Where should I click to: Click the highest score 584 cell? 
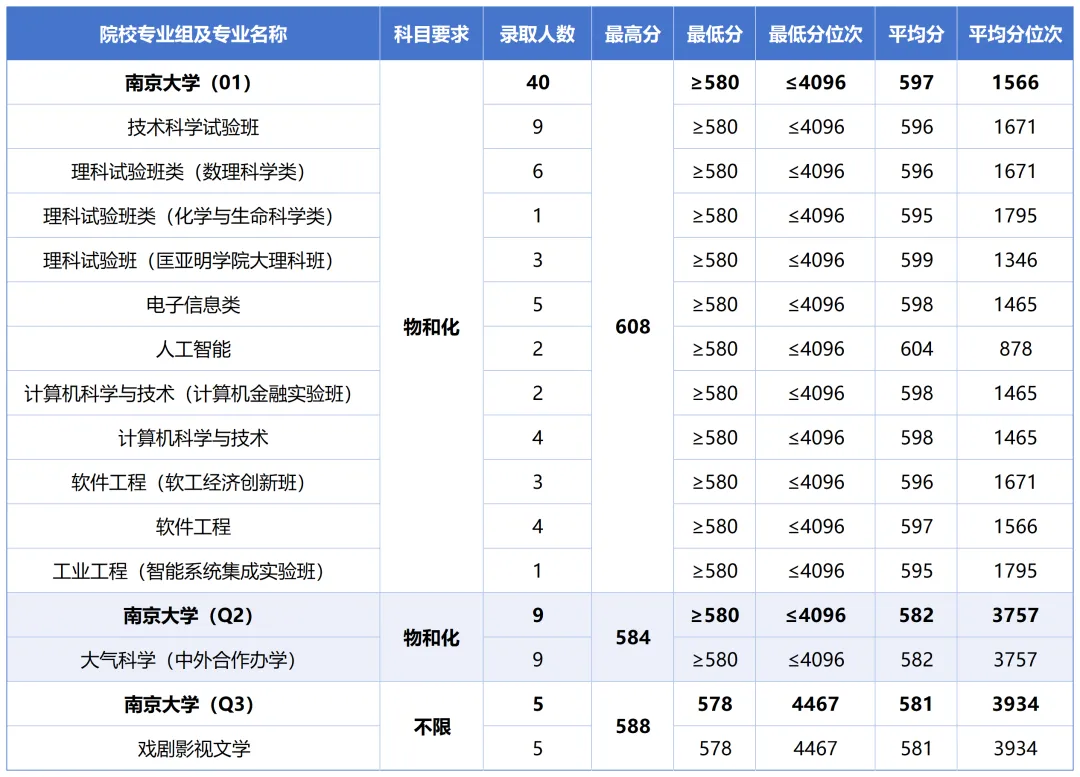click(x=632, y=637)
